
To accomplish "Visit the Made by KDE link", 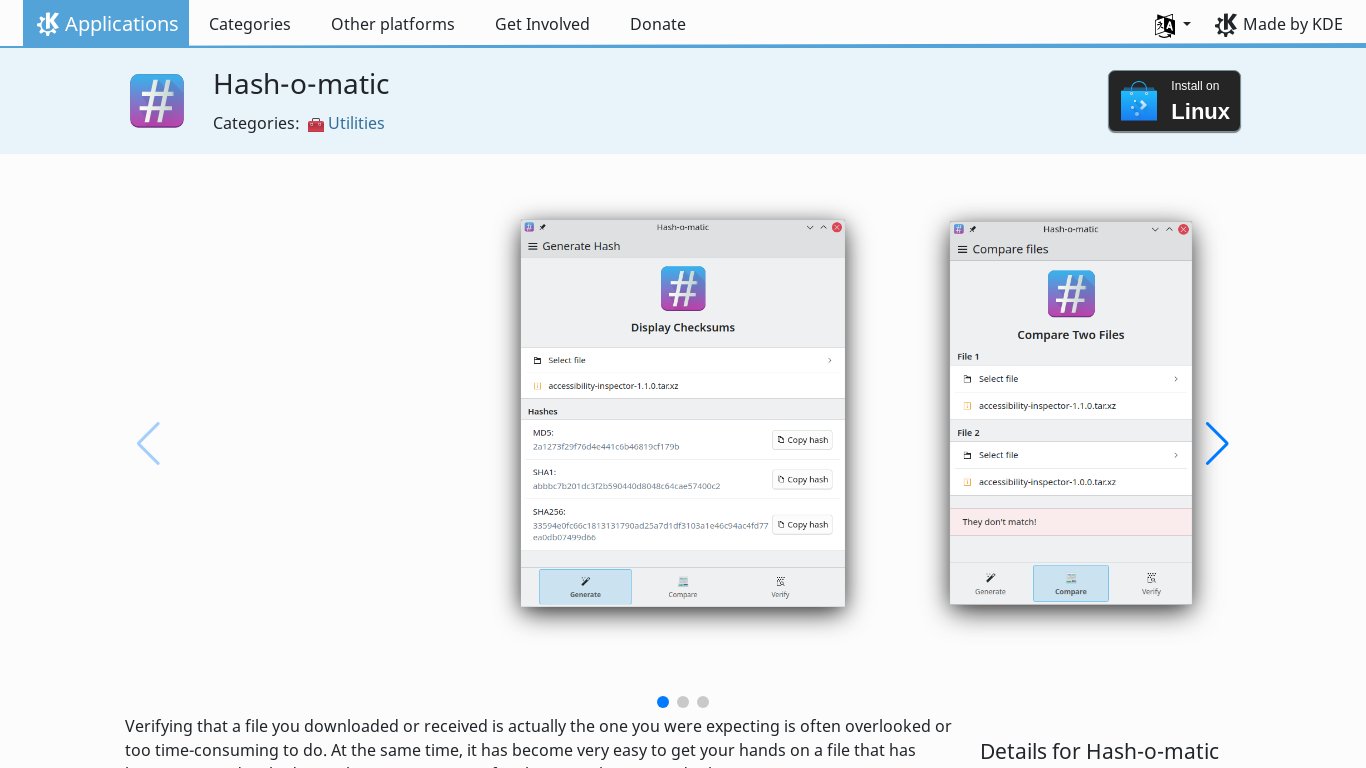I will [x=1278, y=24].
